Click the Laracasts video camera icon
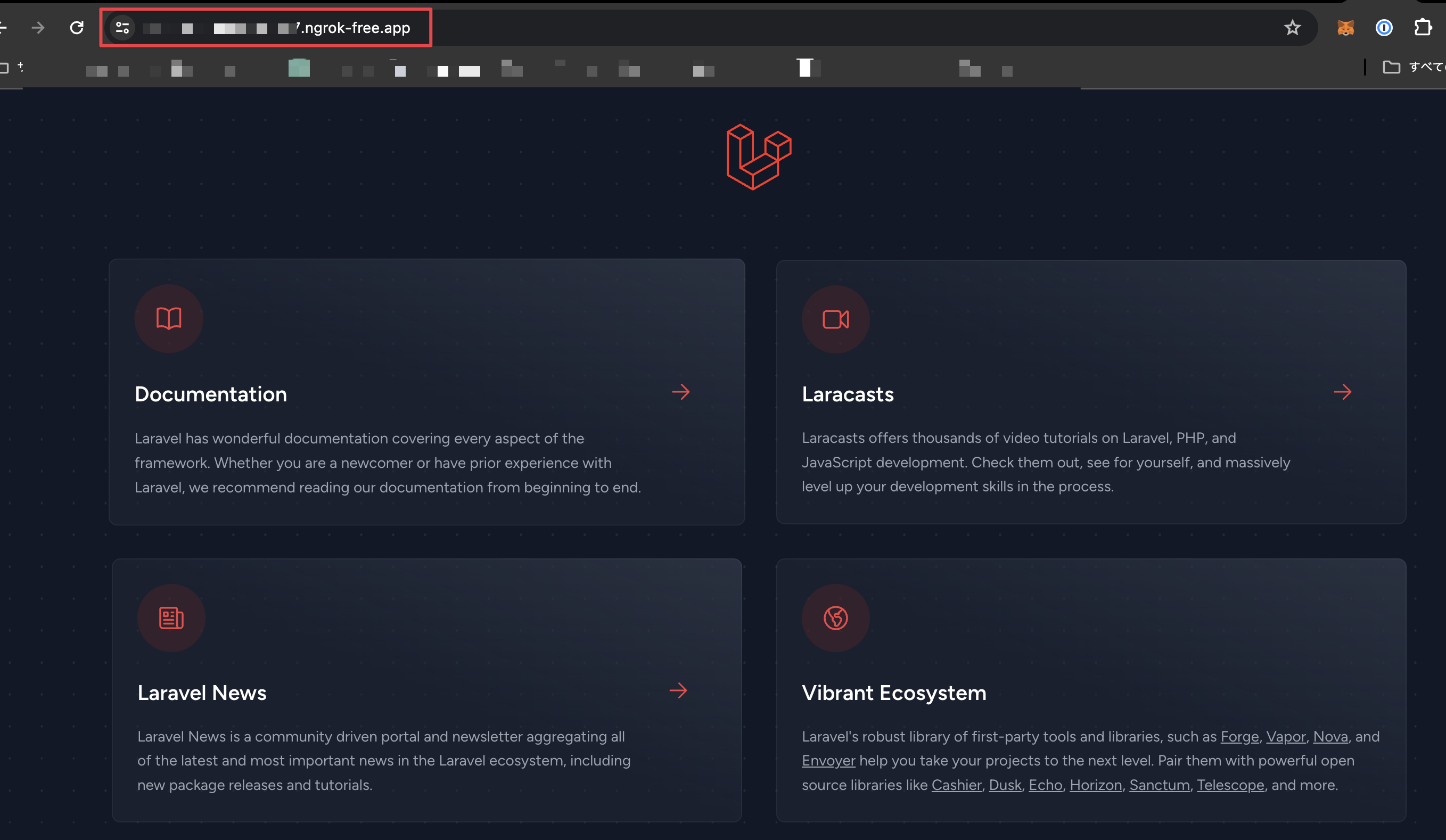 pos(835,319)
